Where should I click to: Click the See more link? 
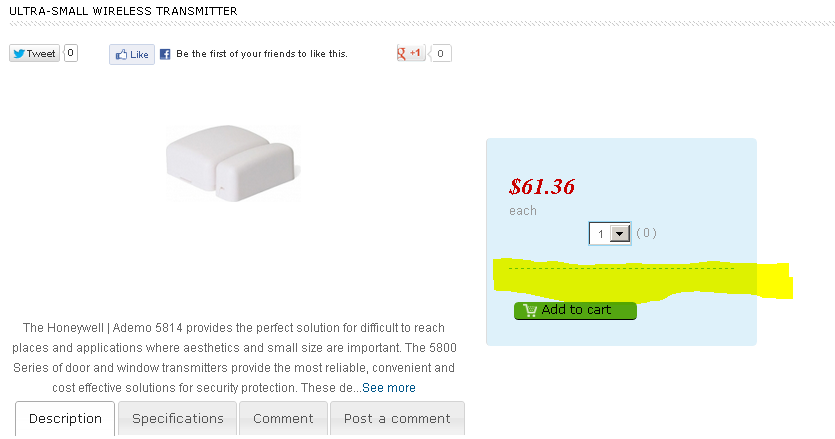(389, 388)
